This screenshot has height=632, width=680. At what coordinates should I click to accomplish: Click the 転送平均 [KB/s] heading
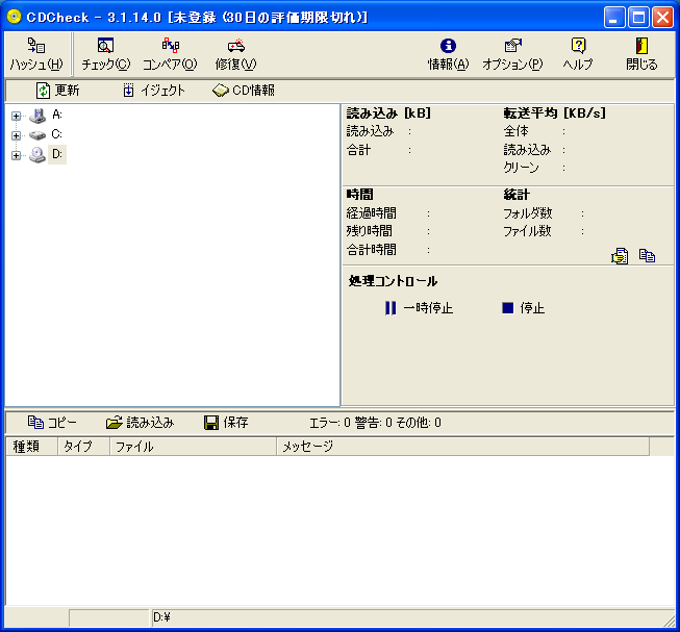(x=554, y=113)
